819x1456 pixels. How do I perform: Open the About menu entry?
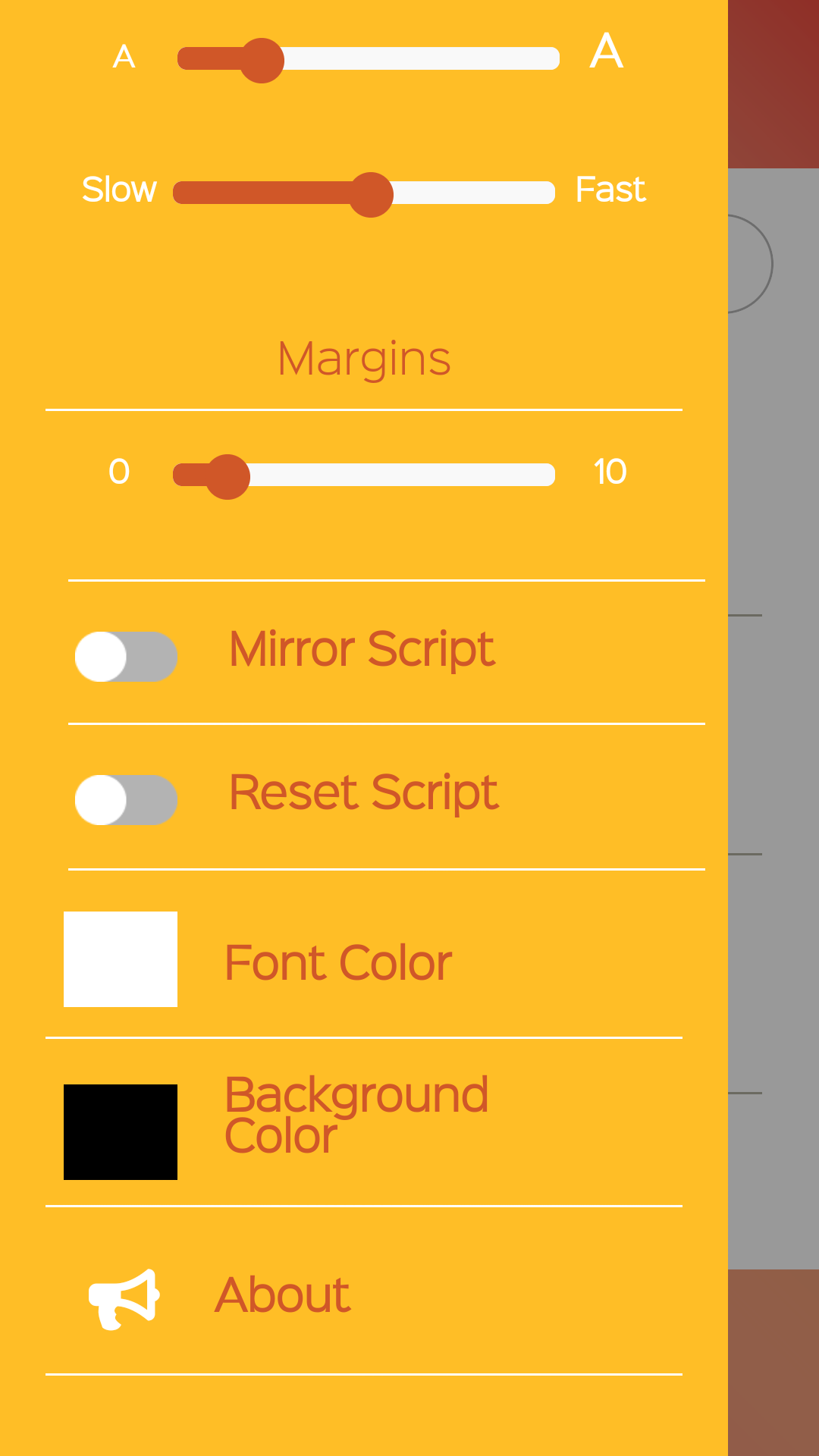[282, 1294]
